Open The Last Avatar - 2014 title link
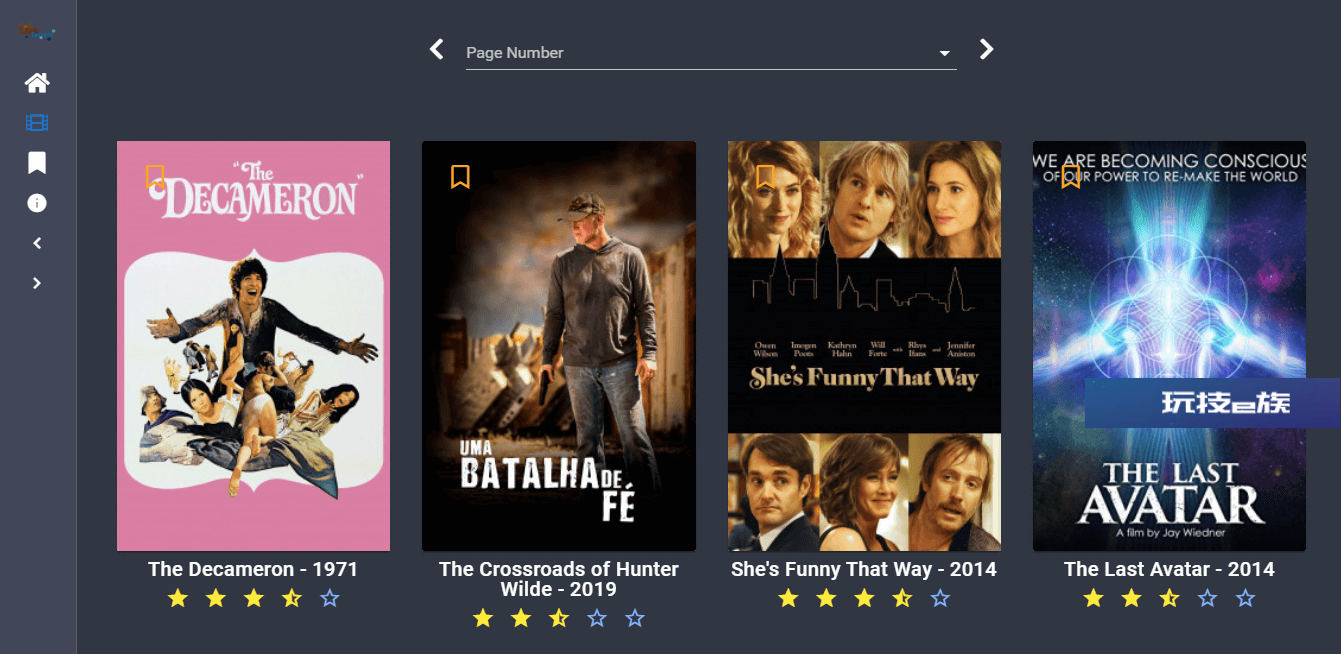Image resolution: width=1341 pixels, height=654 pixels. click(x=1169, y=569)
